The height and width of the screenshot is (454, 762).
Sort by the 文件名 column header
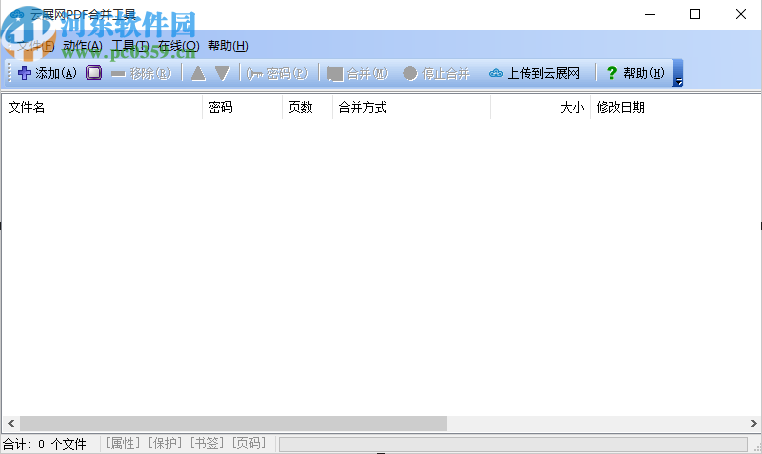[x=102, y=107]
